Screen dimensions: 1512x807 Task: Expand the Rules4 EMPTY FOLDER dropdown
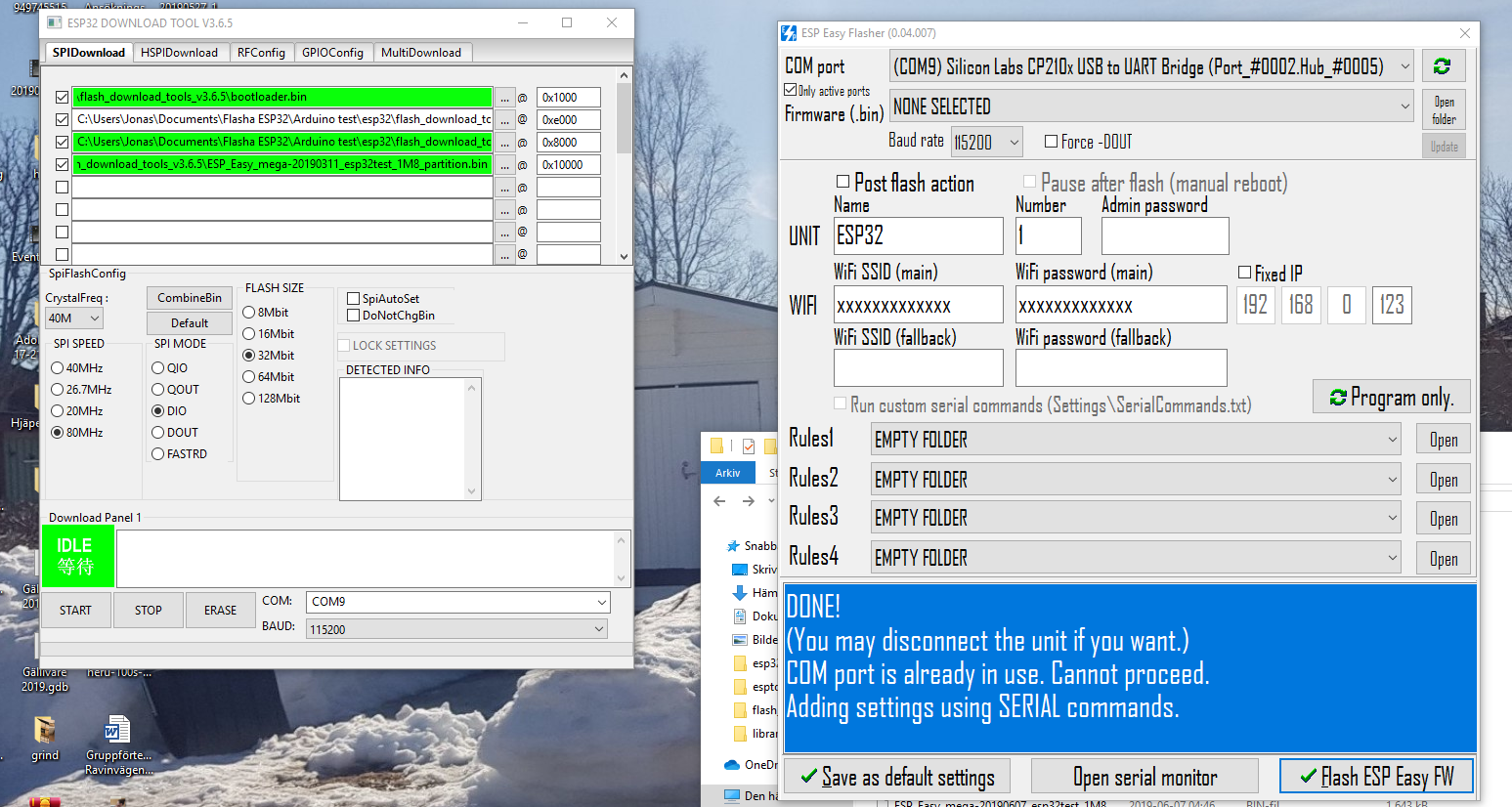[x=1136, y=558]
